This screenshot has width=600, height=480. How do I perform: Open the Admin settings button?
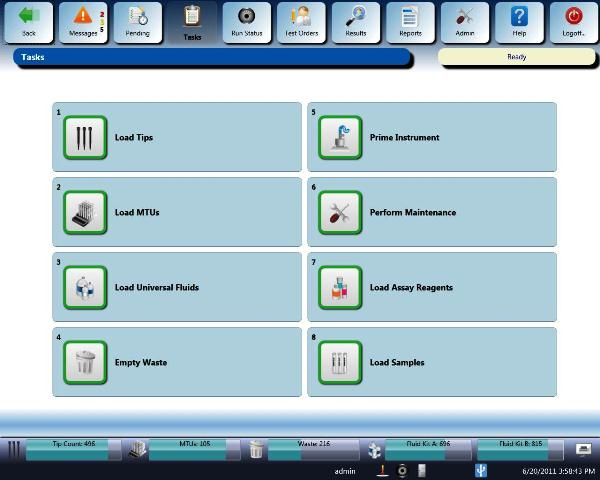[x=465, y=22]
